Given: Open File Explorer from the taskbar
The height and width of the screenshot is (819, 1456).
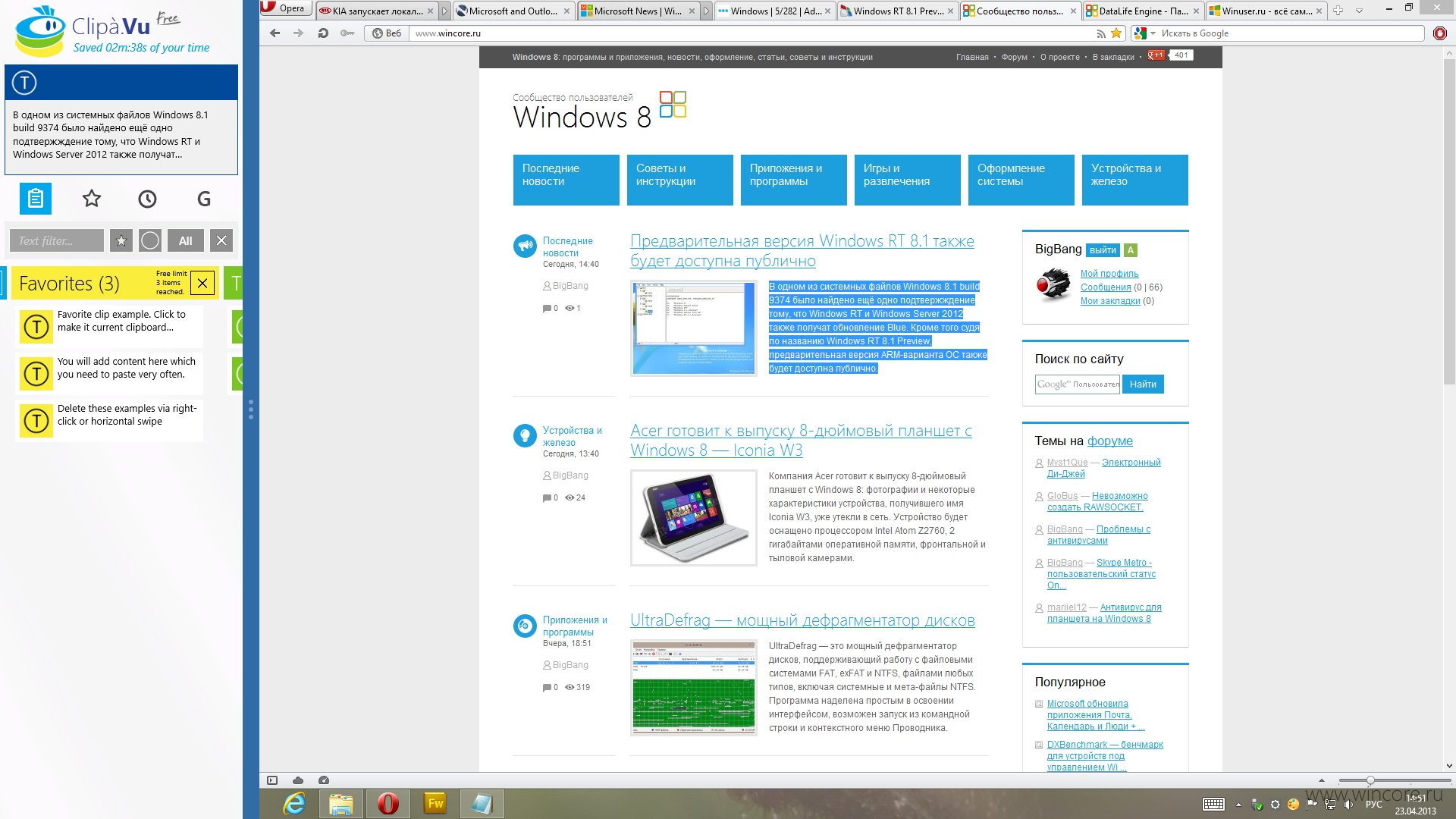Looking at the screenshot, I should (341, 804).
